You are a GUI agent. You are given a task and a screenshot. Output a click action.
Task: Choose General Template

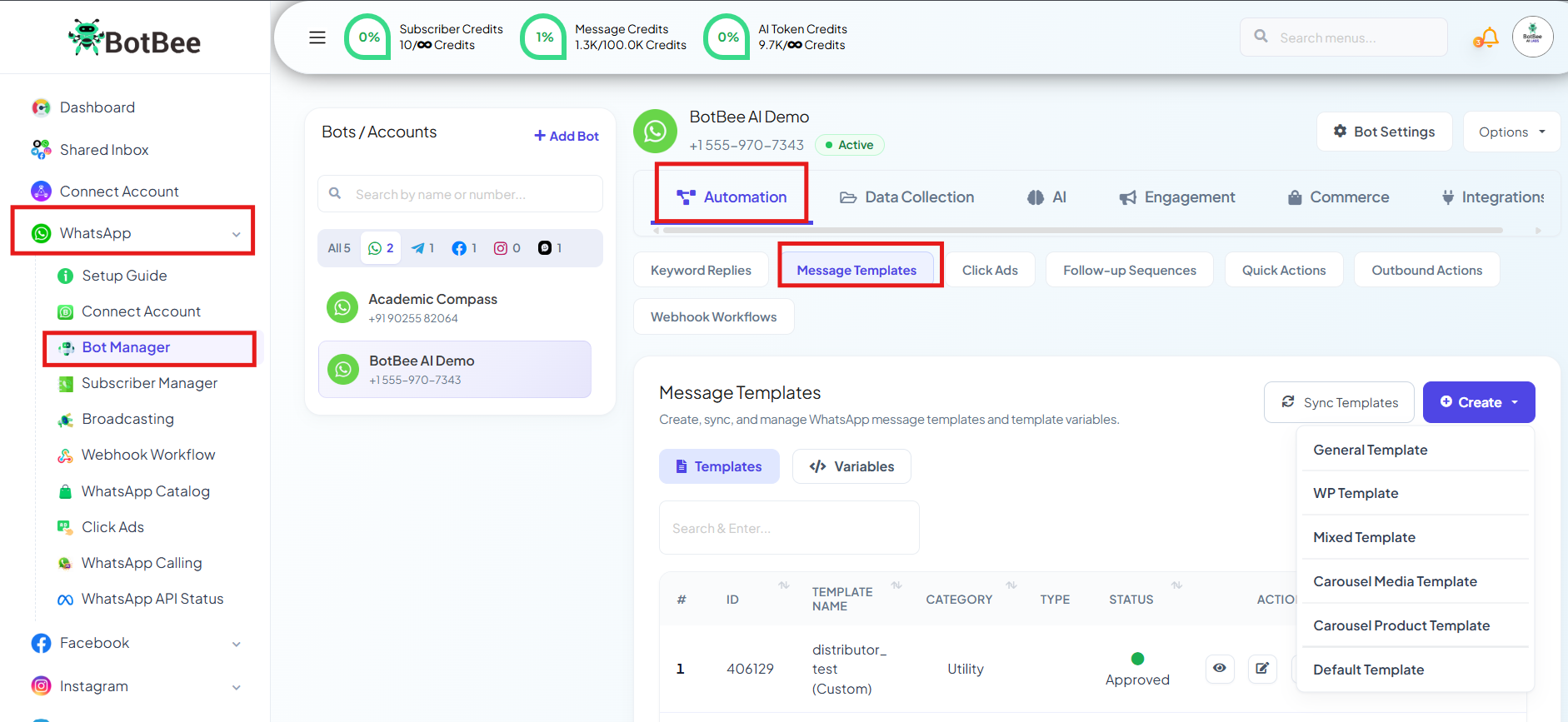click(1416, 450)
